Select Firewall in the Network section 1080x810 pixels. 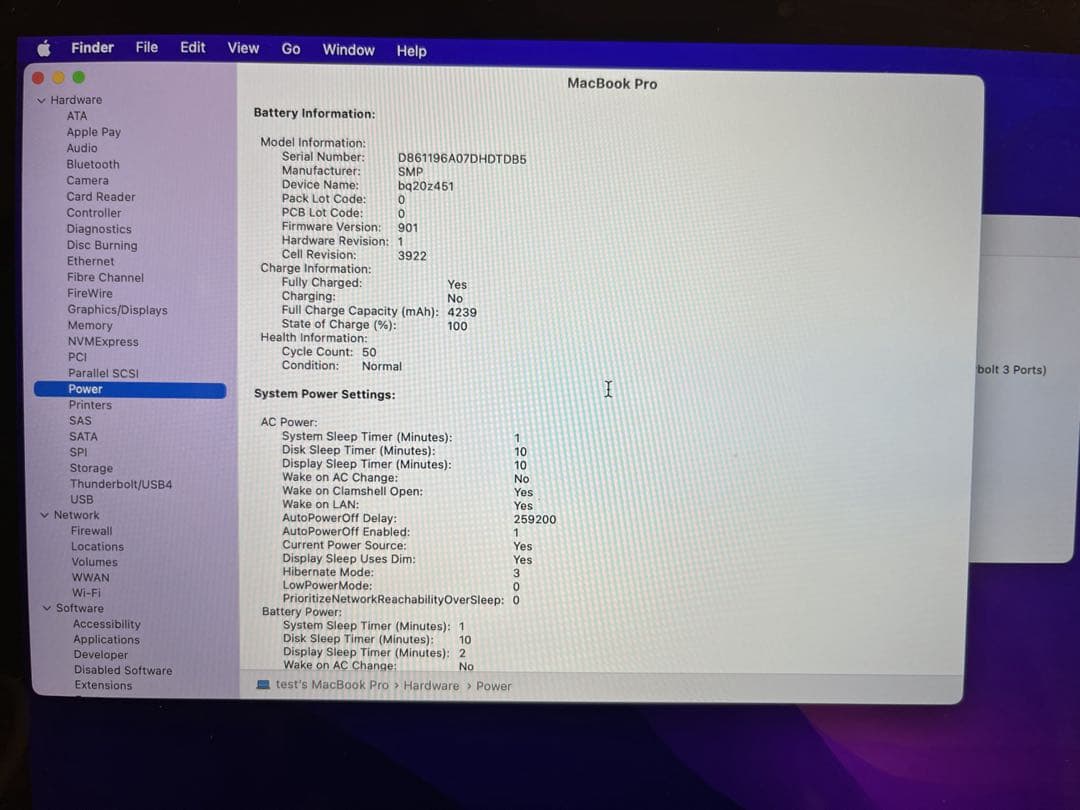coord(92,530)
